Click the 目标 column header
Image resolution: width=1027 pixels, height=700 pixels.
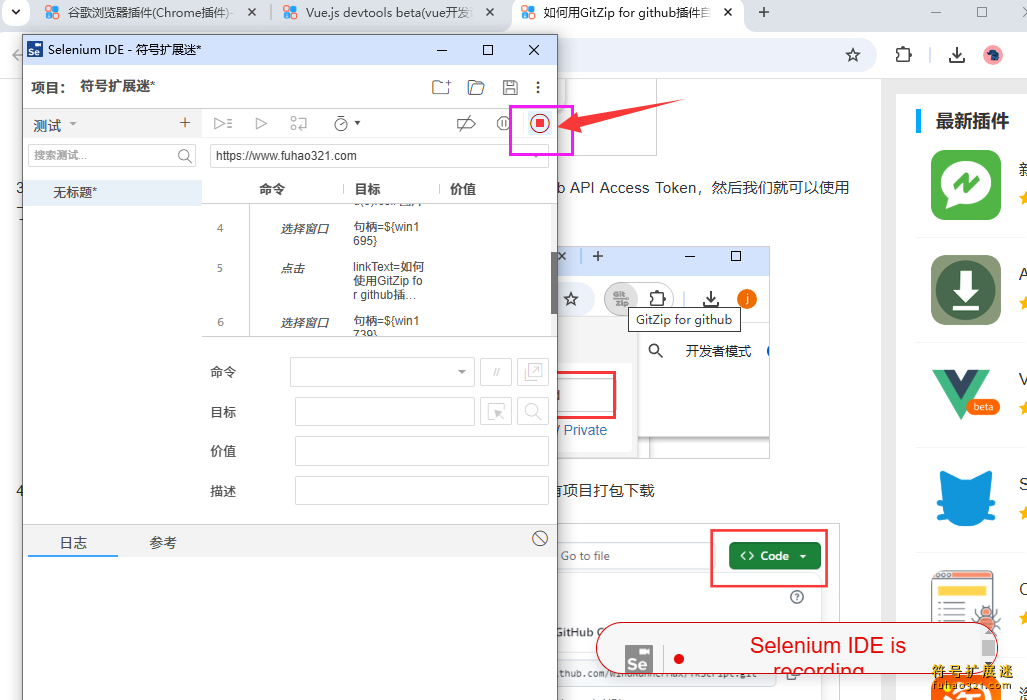coord(367,189)
